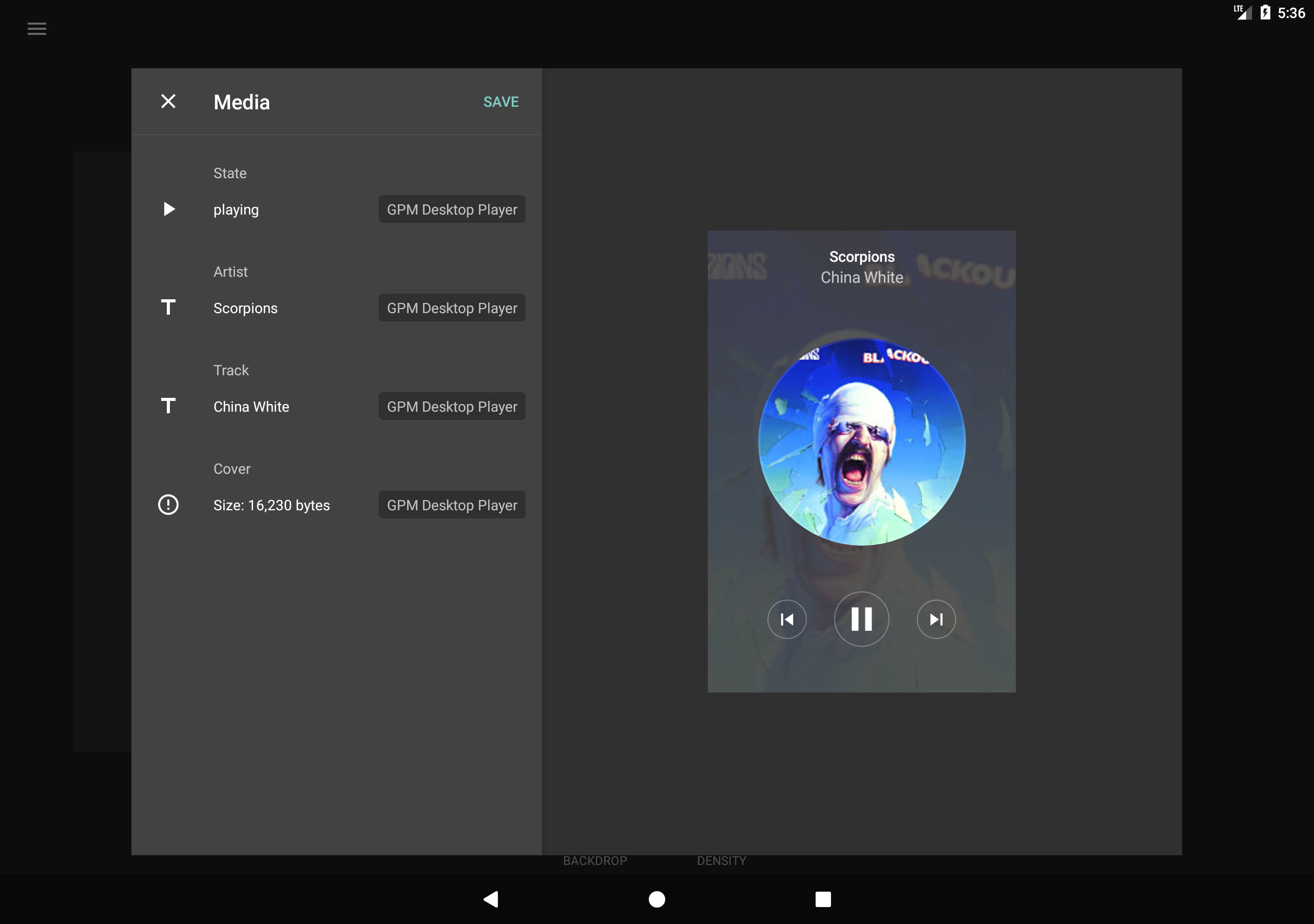1314x924 pixels.
Task: Close the Media dialog with the X
Action: (168, 101)
